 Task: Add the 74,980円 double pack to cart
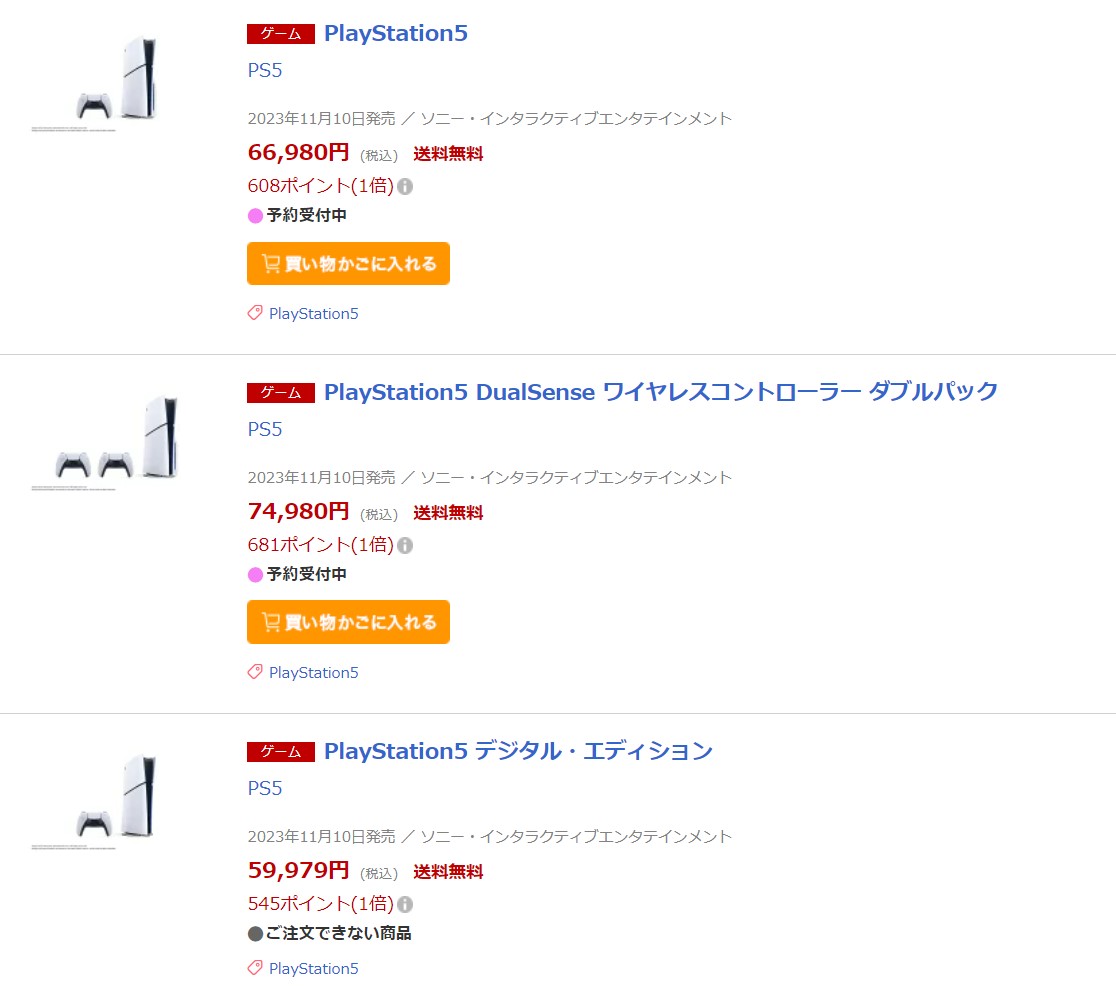click(348, 622)
